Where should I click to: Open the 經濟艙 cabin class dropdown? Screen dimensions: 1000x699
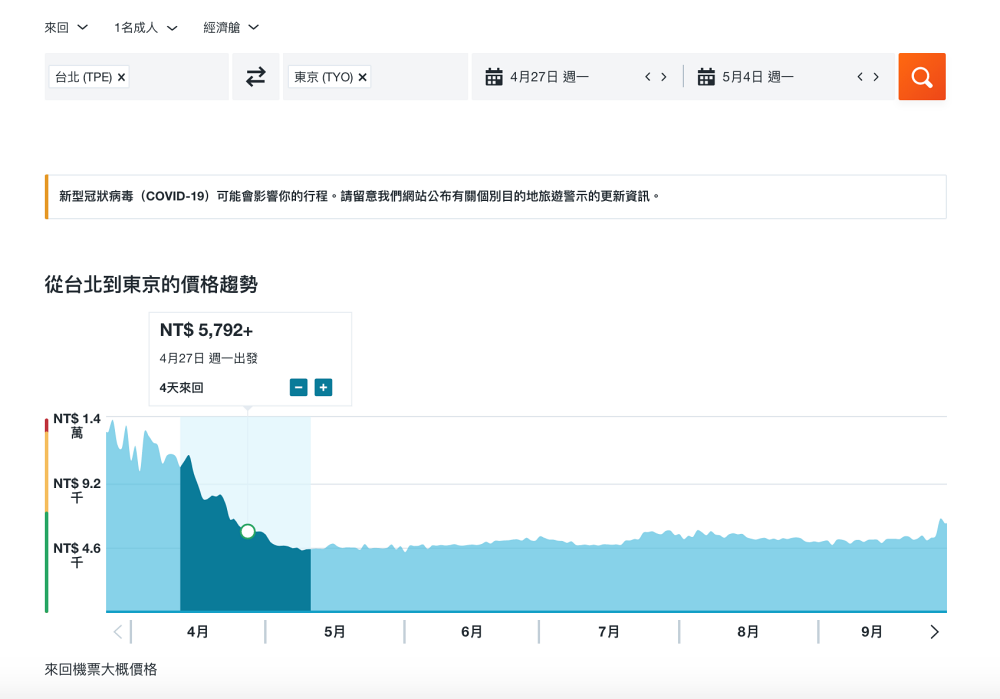[231, 27]
